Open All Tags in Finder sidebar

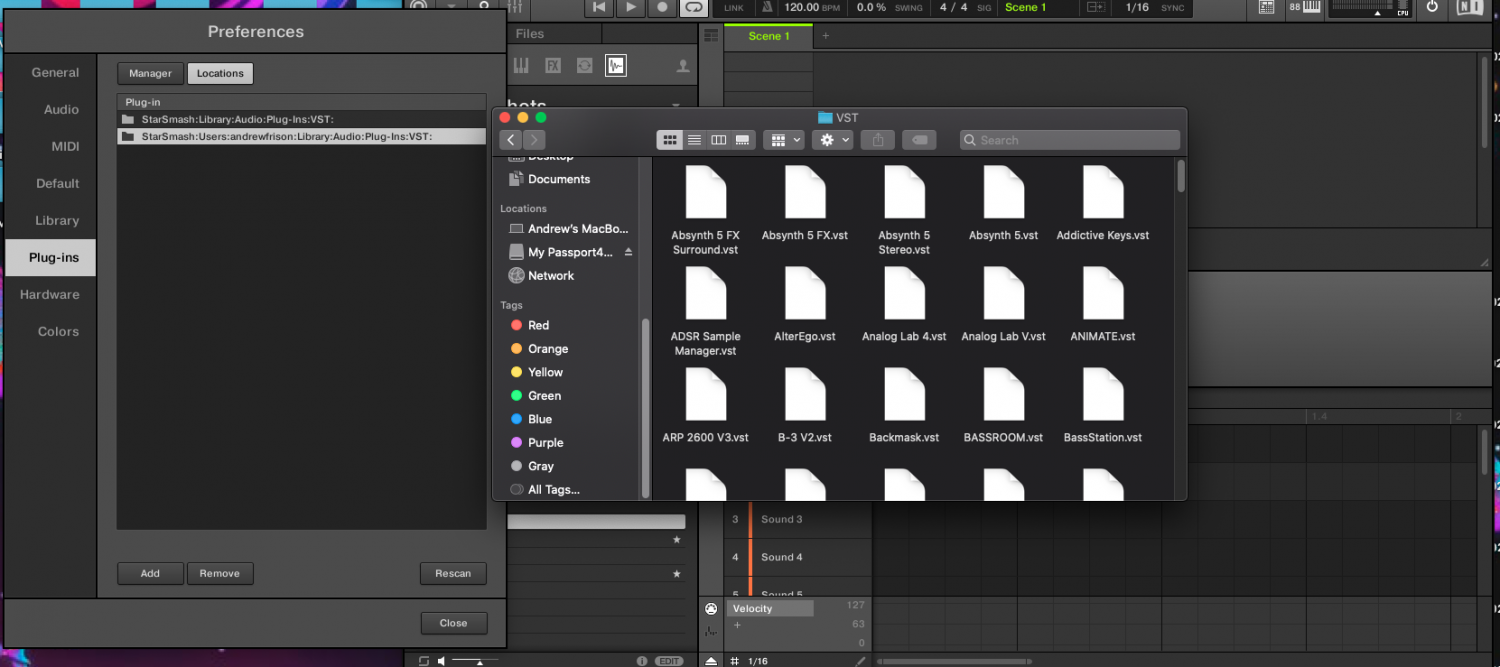pos(553,489)
